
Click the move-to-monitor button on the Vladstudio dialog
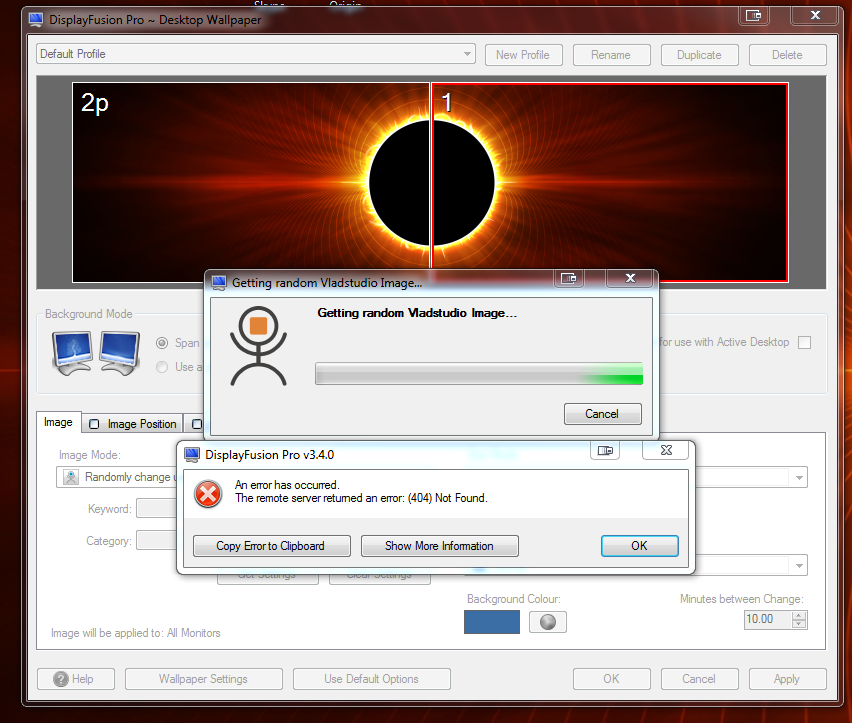click(569, 279)
